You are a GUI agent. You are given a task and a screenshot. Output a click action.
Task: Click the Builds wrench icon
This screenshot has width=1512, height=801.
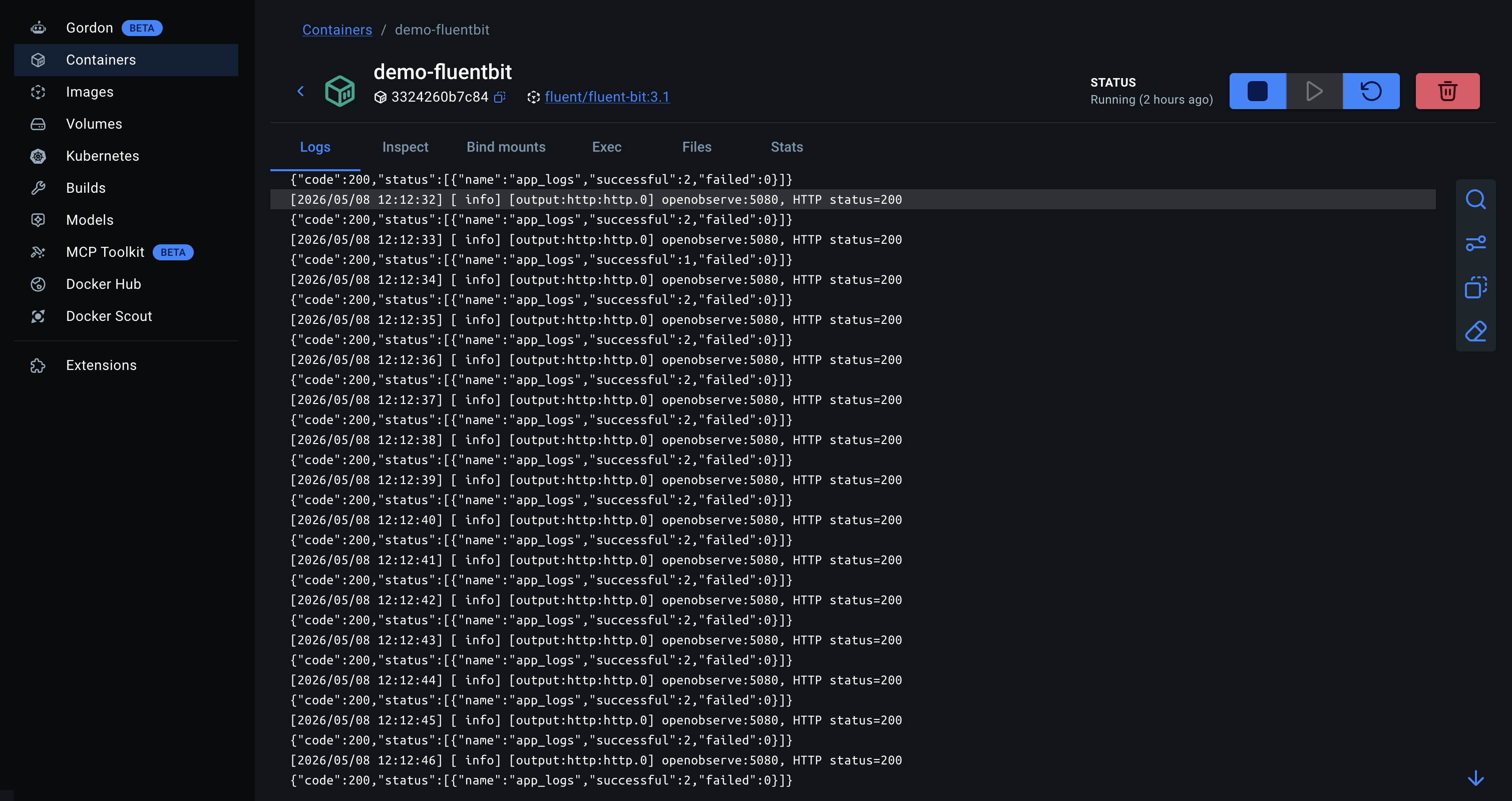[38, 188]
